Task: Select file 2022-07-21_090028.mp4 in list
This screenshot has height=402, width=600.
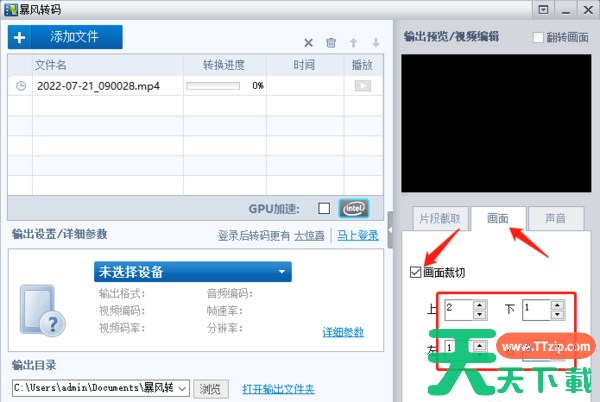Action: (98, 86)
